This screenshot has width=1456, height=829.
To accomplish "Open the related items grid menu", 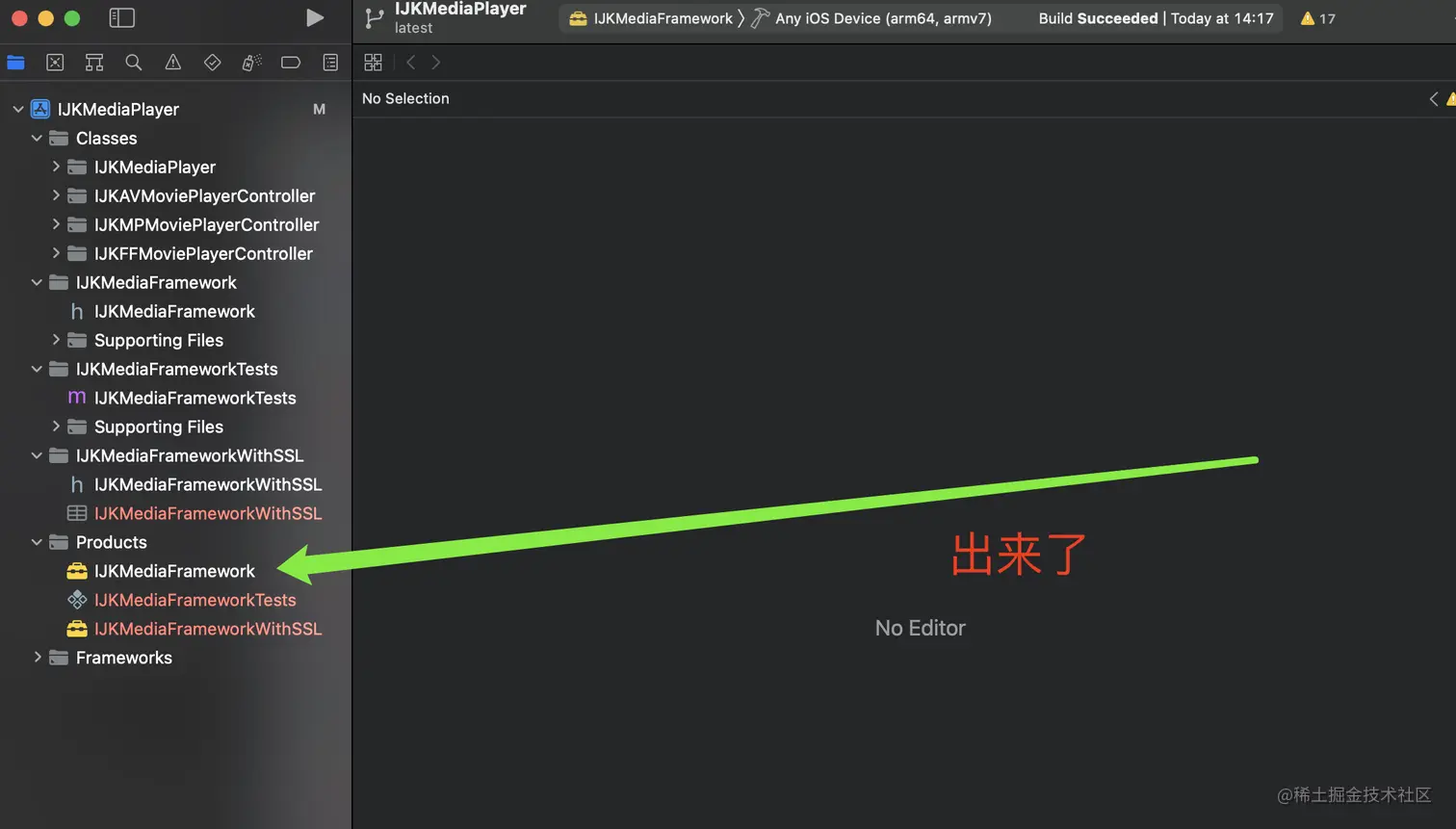I will (374, 63).
